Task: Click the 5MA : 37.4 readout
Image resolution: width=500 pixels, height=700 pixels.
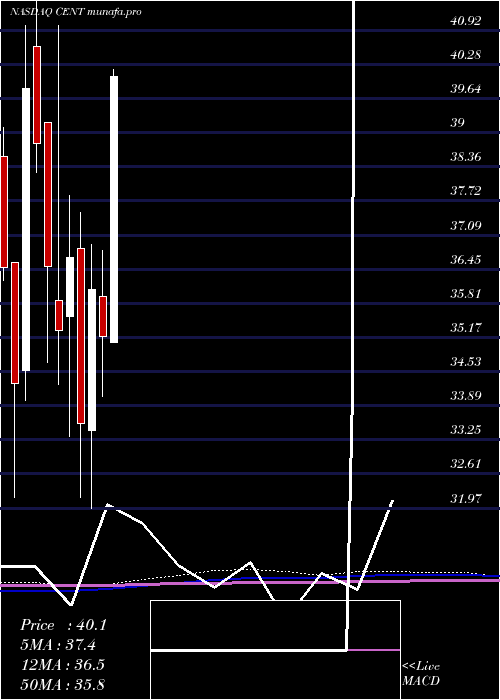Action: pyautogui.click(x=58, y=645)
